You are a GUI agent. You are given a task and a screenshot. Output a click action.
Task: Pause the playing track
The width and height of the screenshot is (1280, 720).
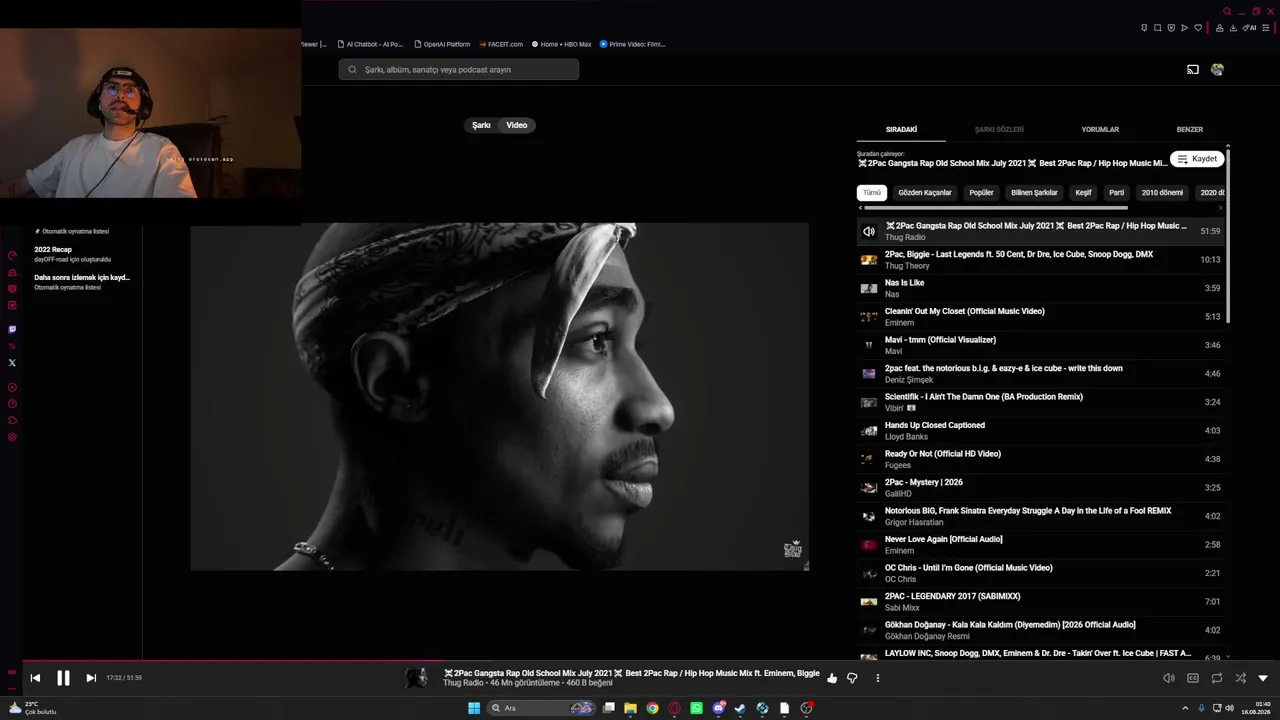coord(63,678)
